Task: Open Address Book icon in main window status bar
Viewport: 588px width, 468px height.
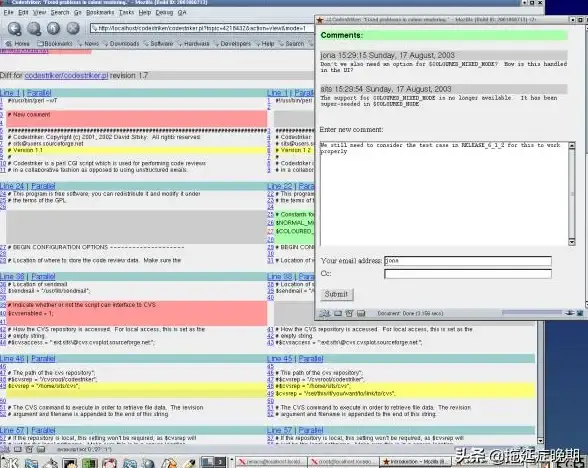Action: [41, 449]
